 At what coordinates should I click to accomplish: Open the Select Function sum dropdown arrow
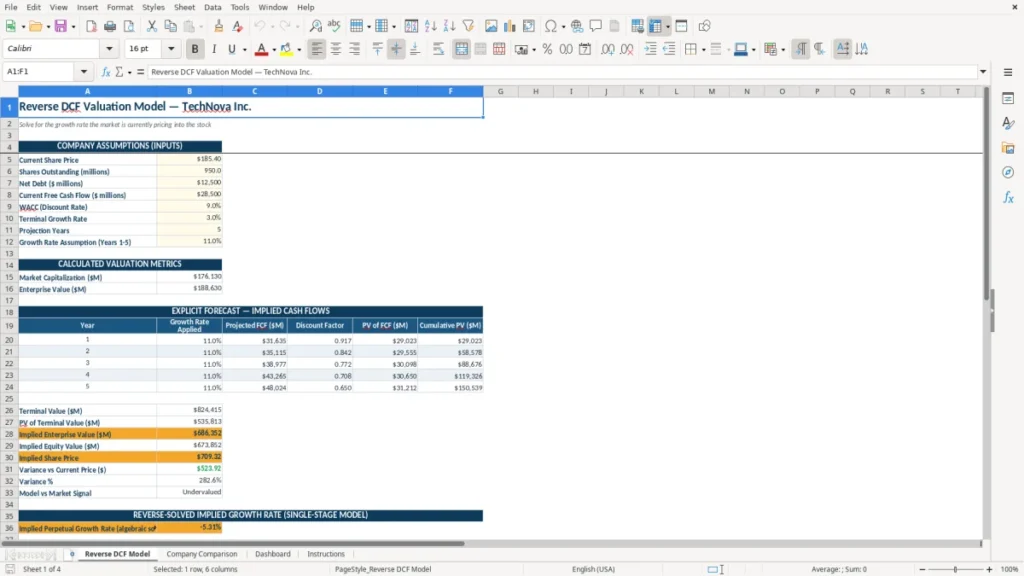[129, 72]
